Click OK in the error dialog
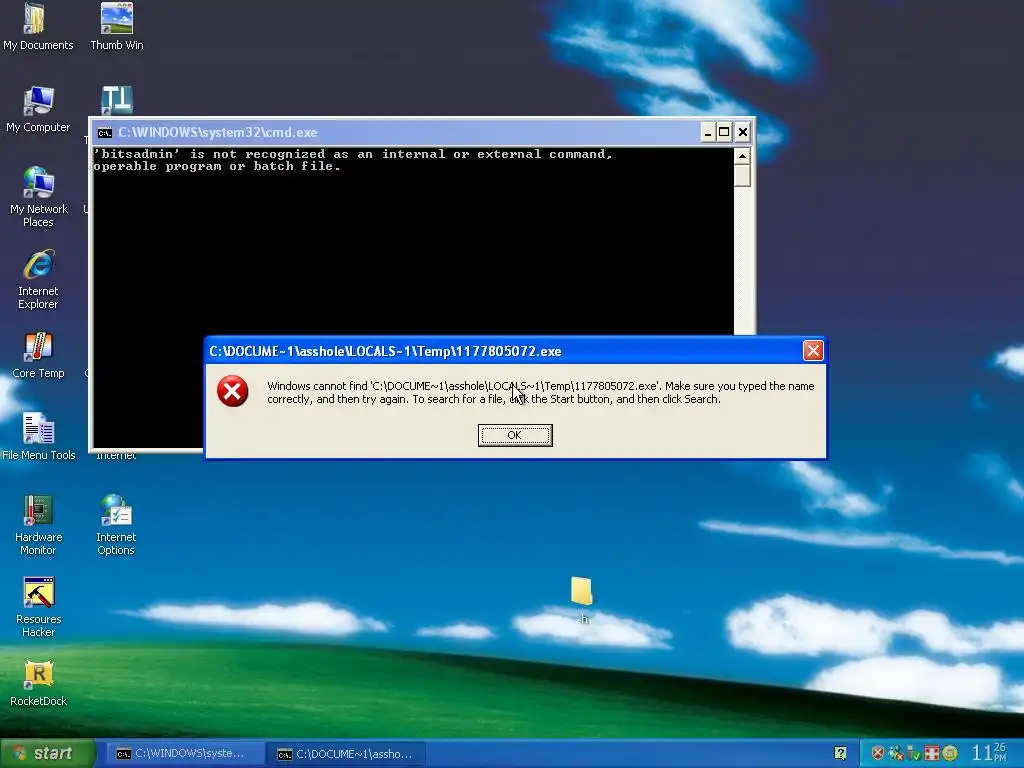This screenshot has height=768, width=1024. pyautogui.click(x=515, y=435)
